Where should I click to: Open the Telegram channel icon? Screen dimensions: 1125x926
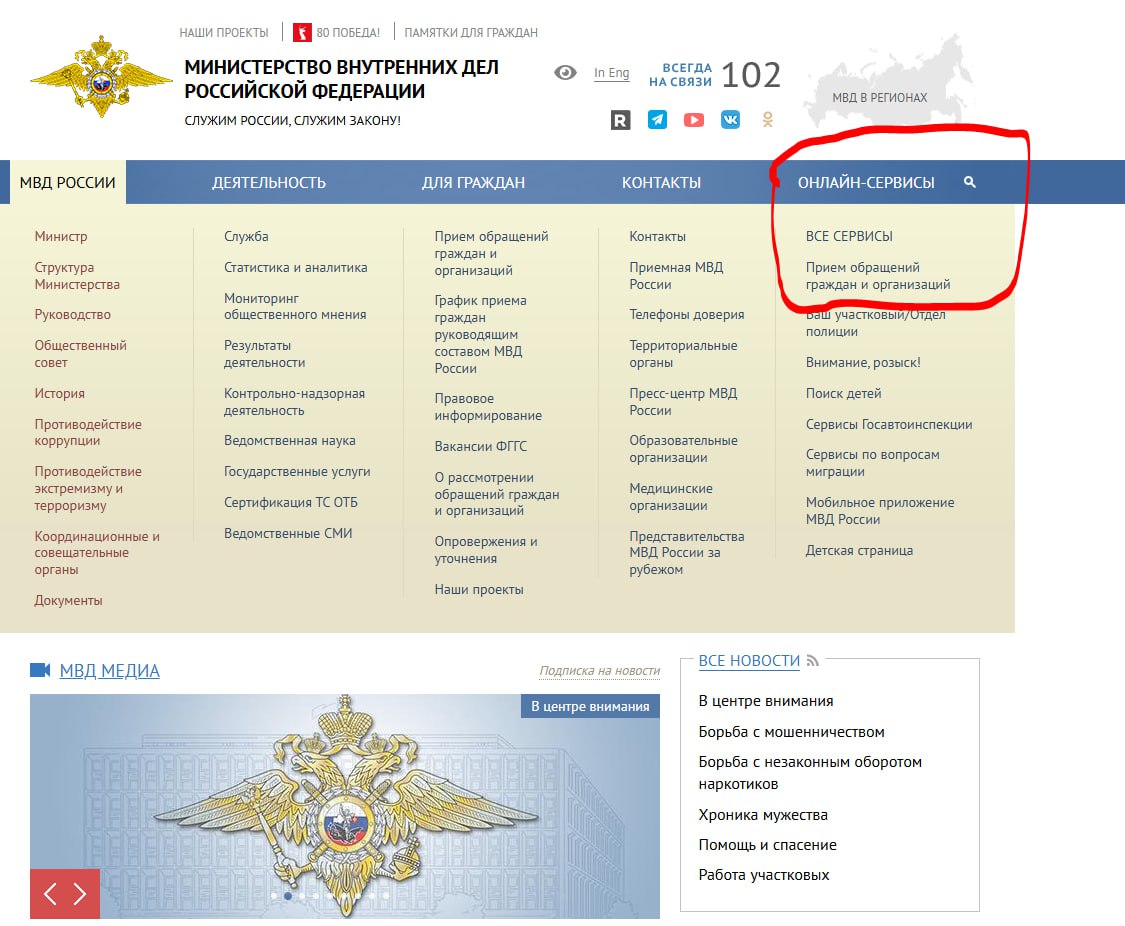(x=657, y=120)
